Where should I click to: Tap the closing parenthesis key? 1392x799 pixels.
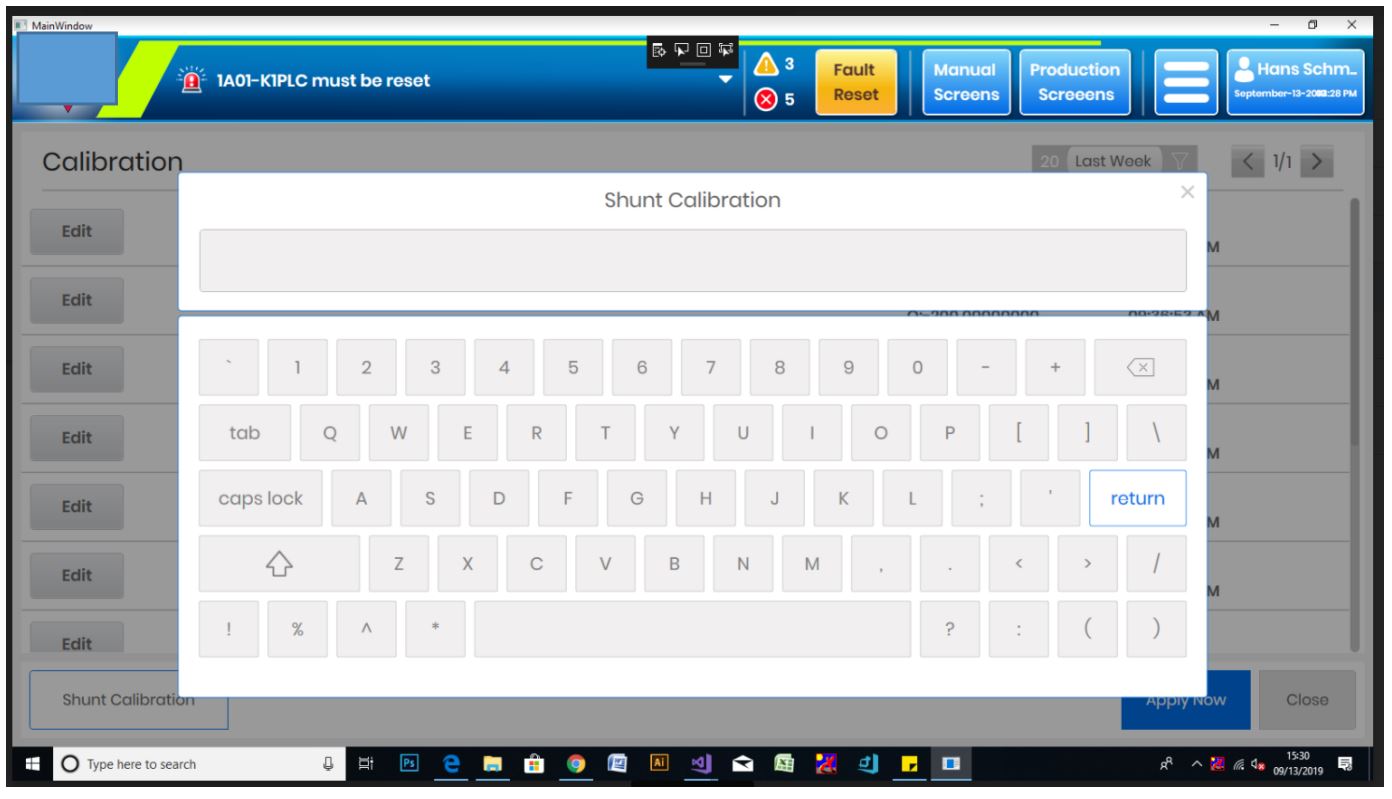(x=1157, y=629)
